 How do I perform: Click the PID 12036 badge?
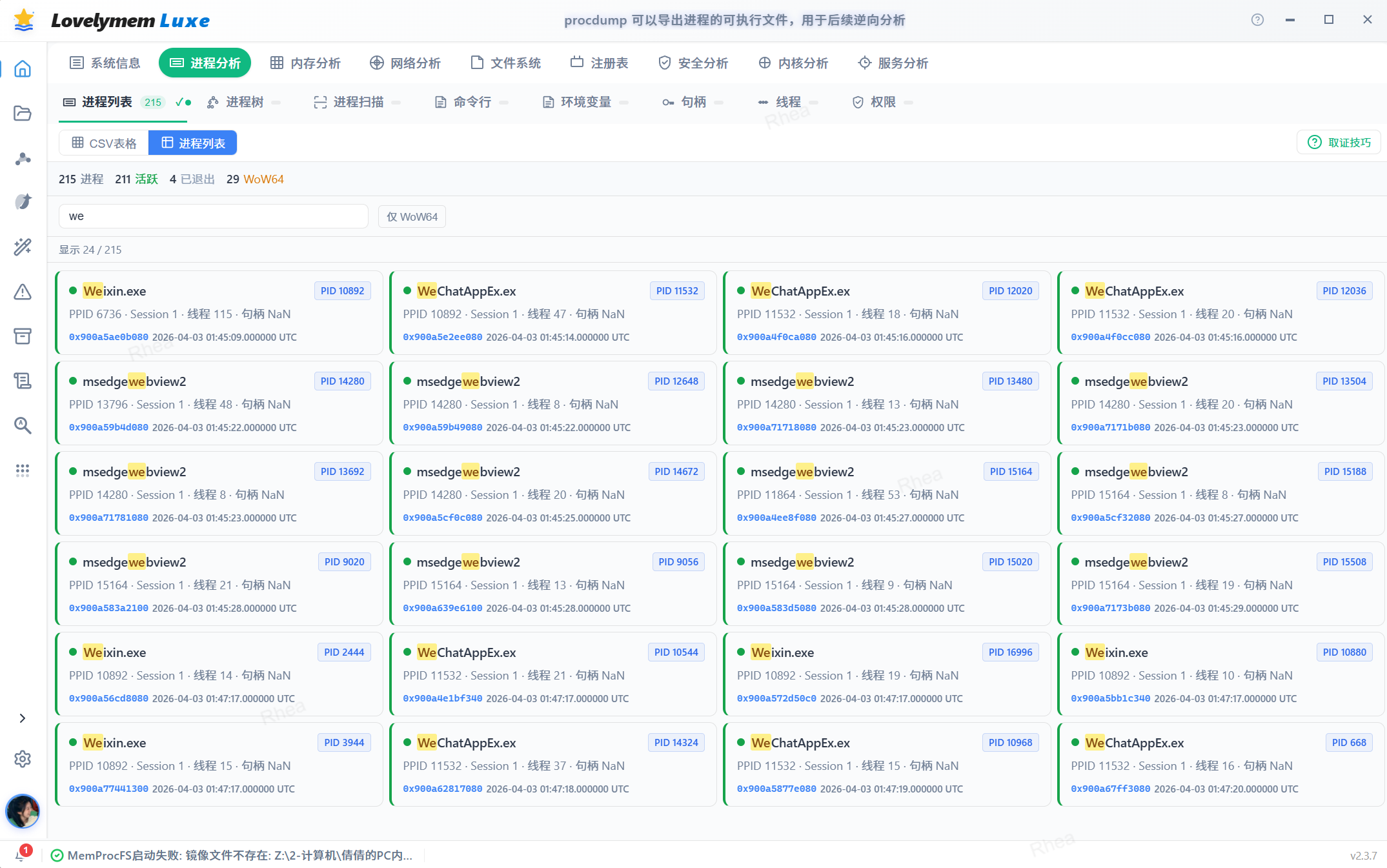coord(1344,291)
